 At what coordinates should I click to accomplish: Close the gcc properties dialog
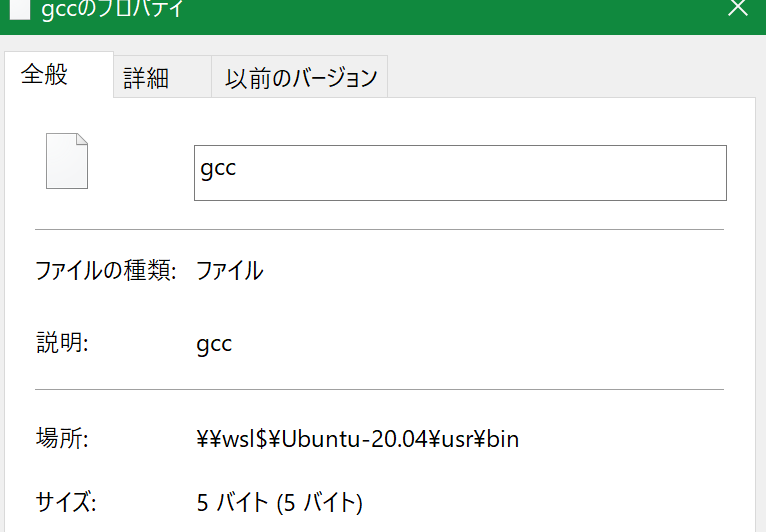click(x=738, y=9)
